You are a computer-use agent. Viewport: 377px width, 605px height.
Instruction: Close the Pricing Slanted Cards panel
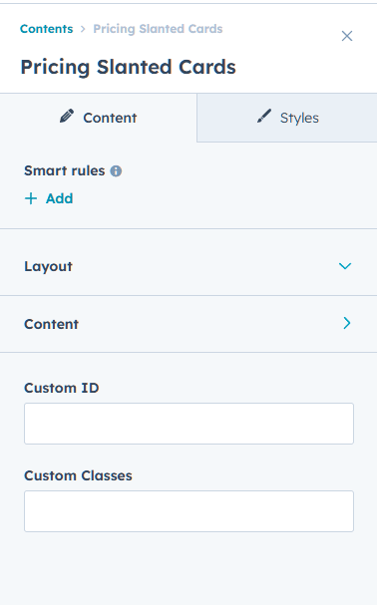click(x=347, y=36)
